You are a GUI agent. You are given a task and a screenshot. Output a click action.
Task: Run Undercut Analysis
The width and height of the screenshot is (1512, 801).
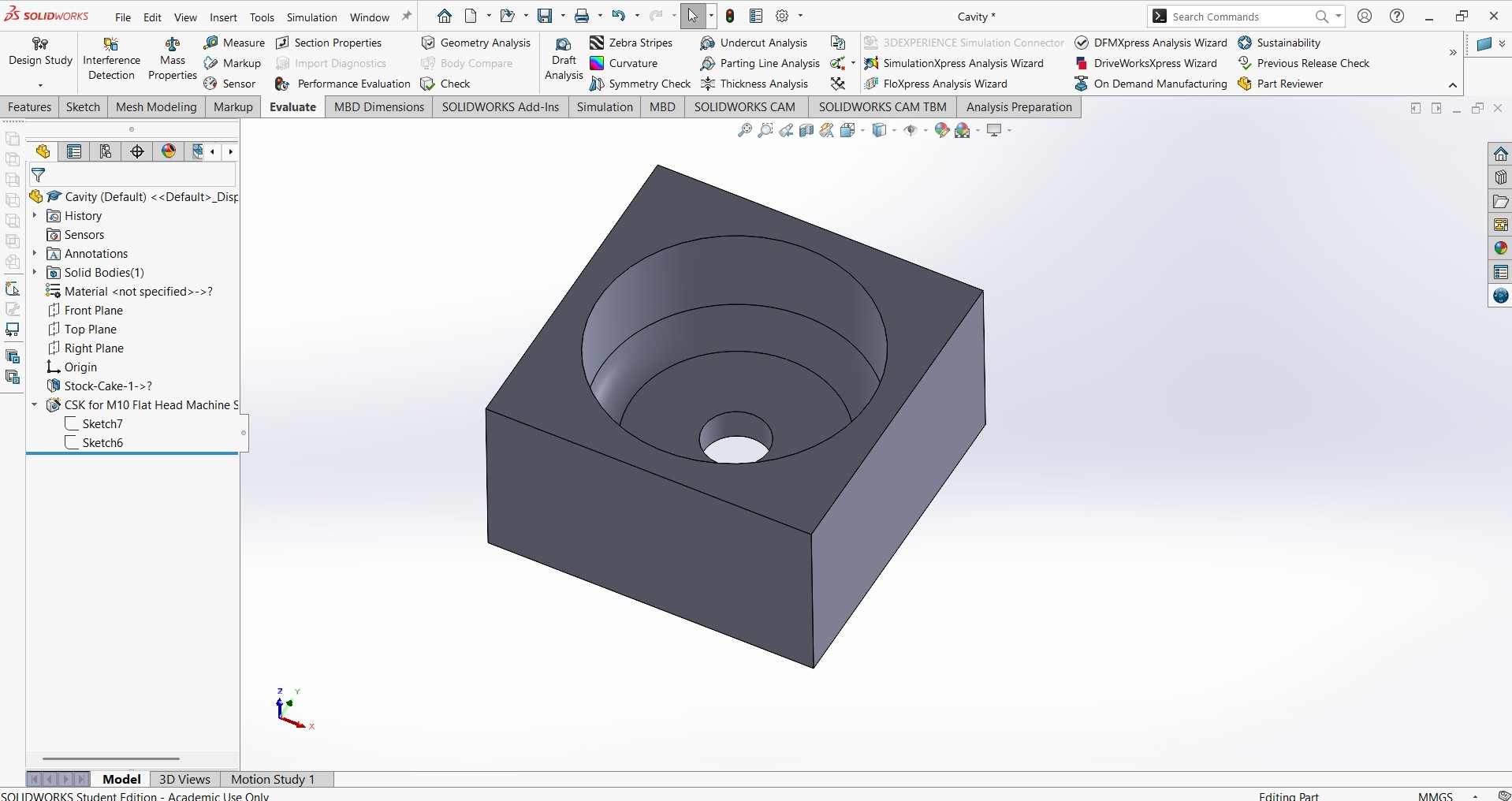754,43
